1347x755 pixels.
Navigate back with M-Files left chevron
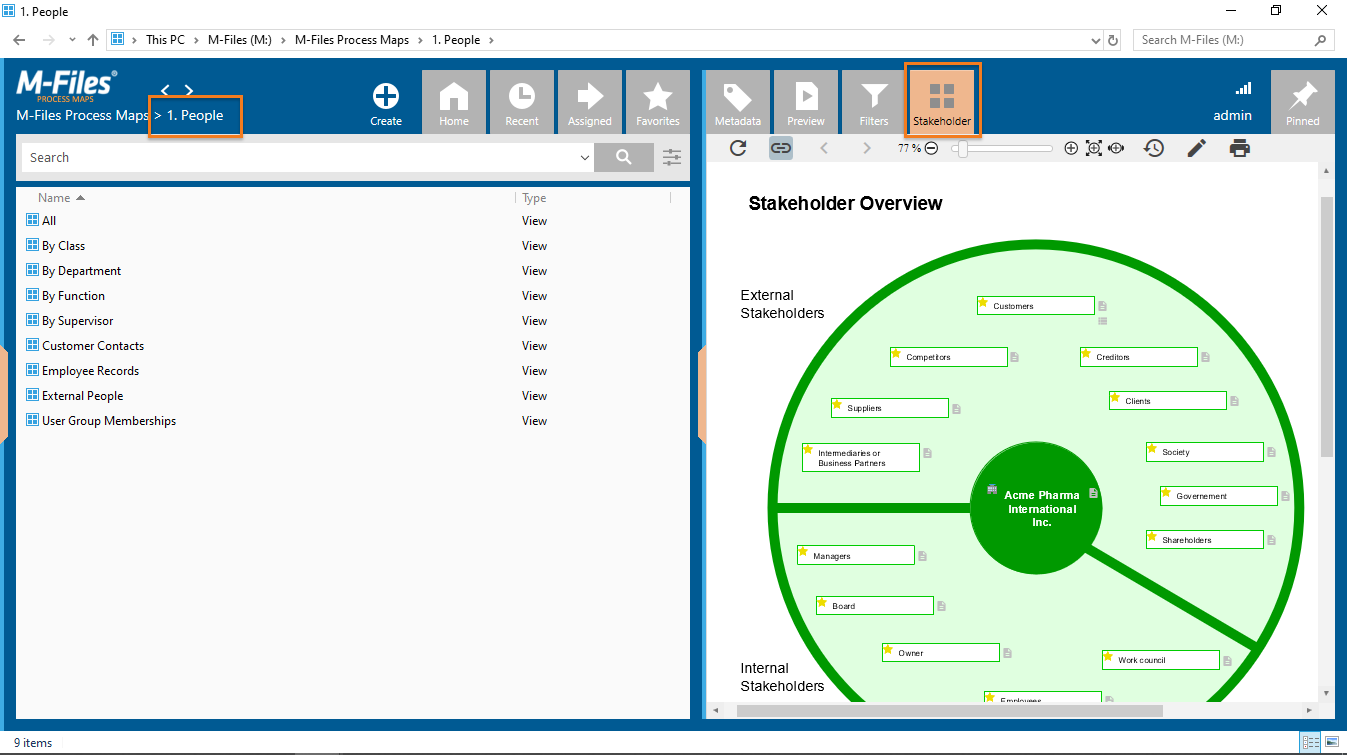pos(165,90)
